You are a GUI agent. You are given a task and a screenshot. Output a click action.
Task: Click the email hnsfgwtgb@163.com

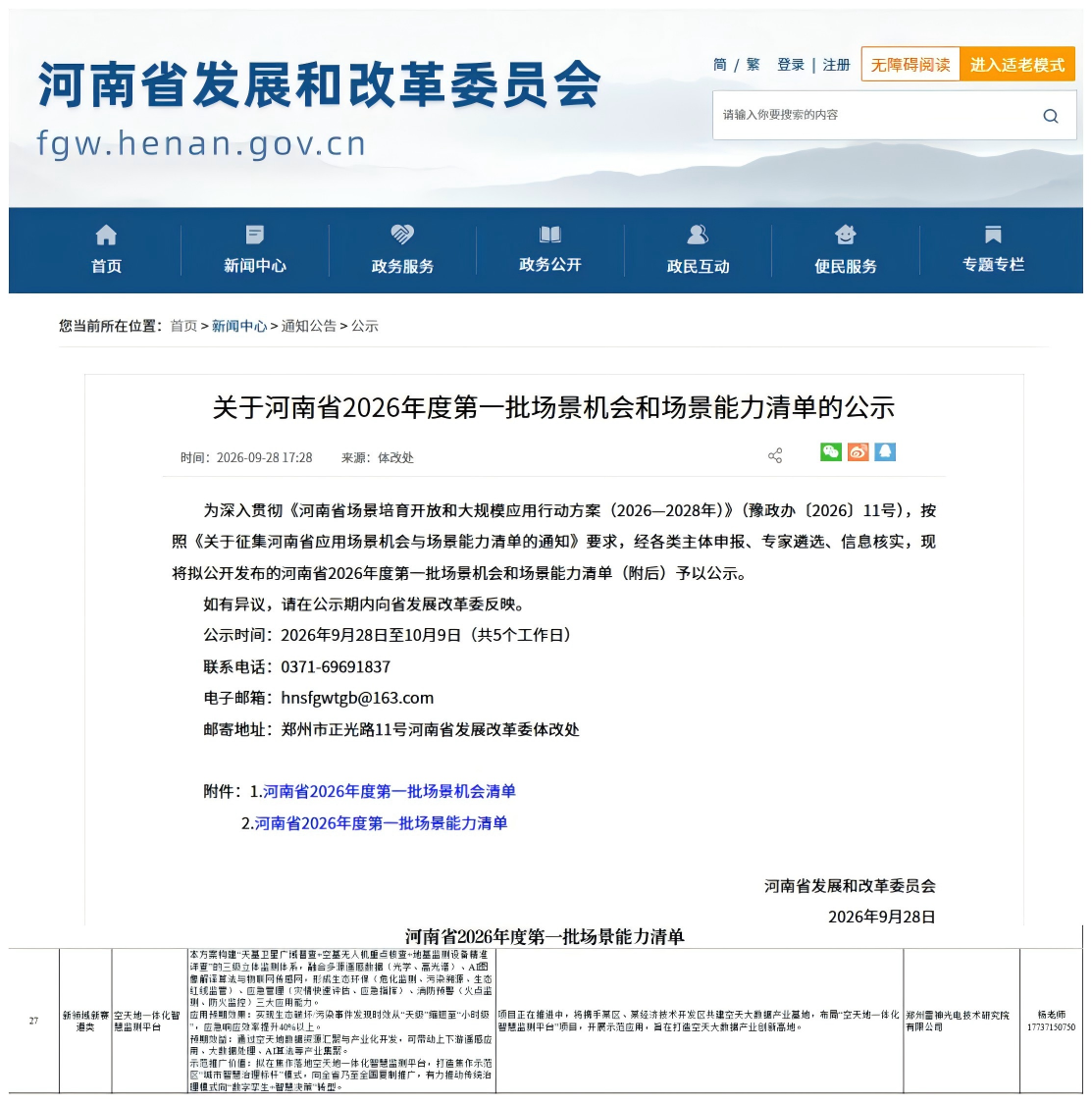[357, 698]
